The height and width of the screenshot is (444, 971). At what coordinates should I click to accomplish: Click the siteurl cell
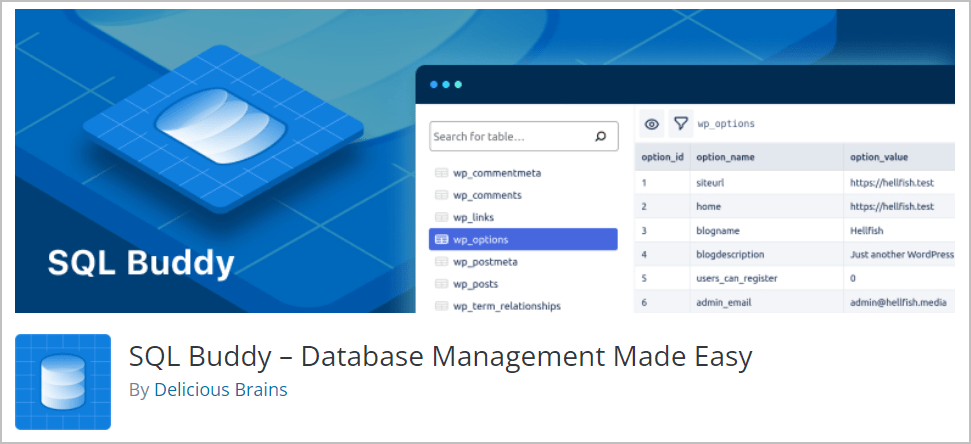click(767, 183)
